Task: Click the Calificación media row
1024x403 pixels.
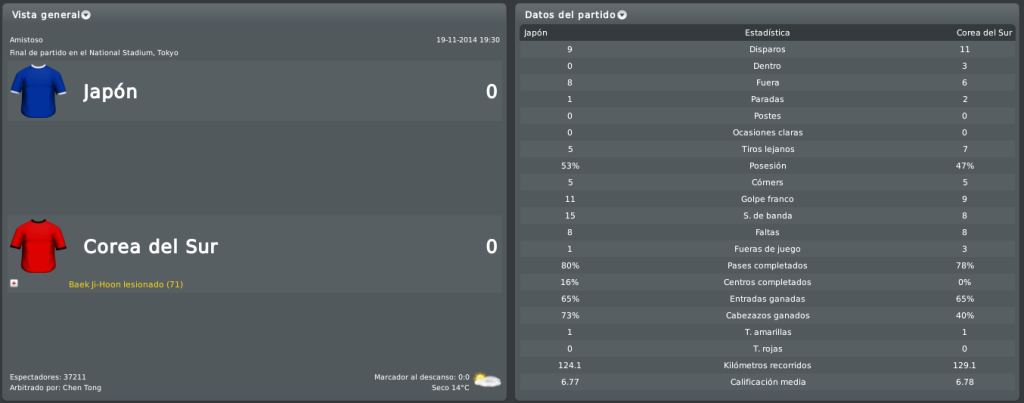Action: pyautogui.click(x=767, y=382)
